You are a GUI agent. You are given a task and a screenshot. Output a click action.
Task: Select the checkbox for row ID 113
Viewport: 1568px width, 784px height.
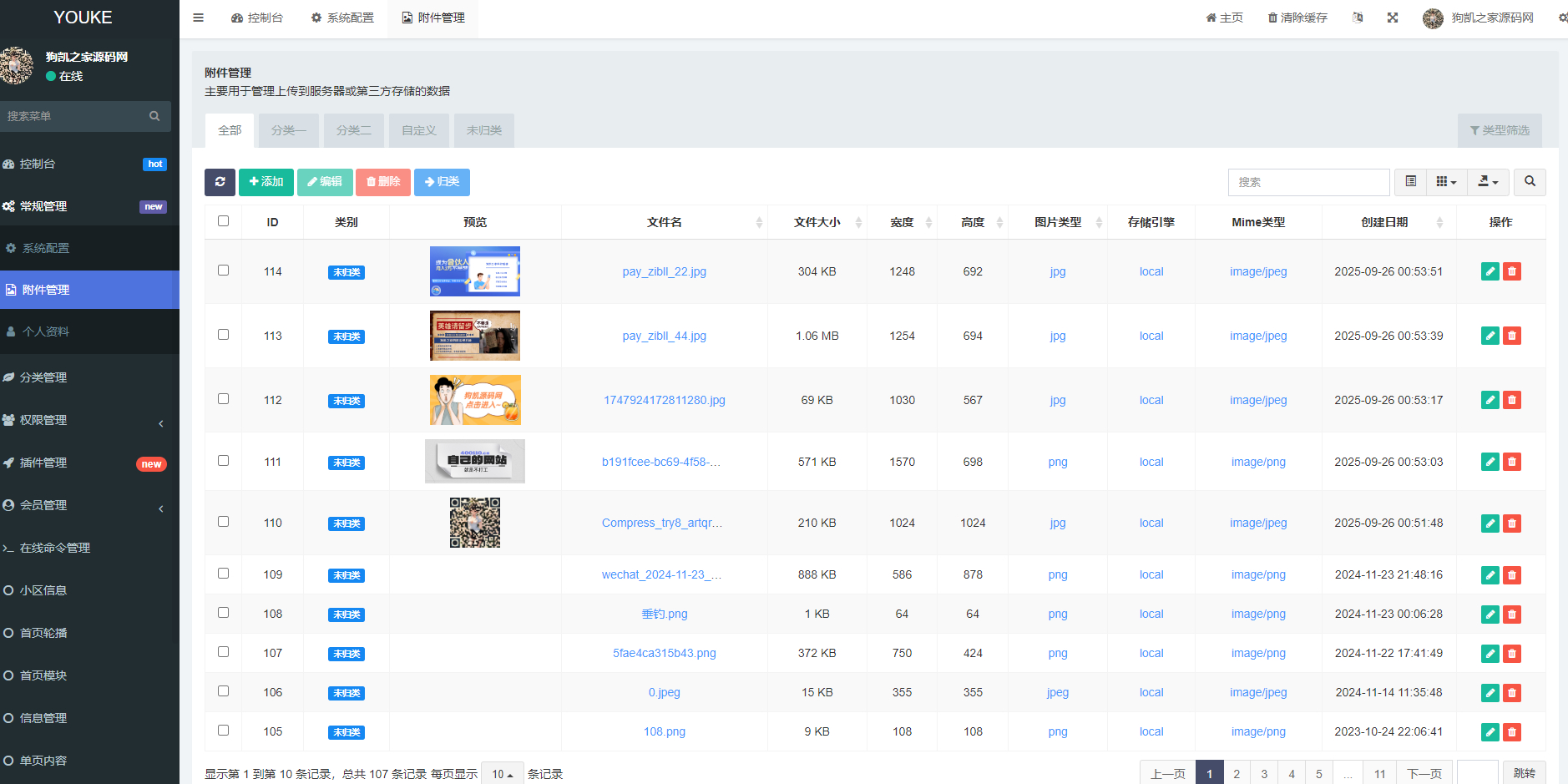(x=223, y=335)
